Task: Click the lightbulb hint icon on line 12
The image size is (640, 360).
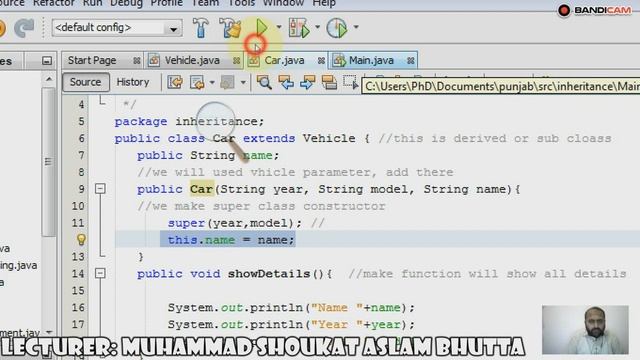Action: [81, 240]
